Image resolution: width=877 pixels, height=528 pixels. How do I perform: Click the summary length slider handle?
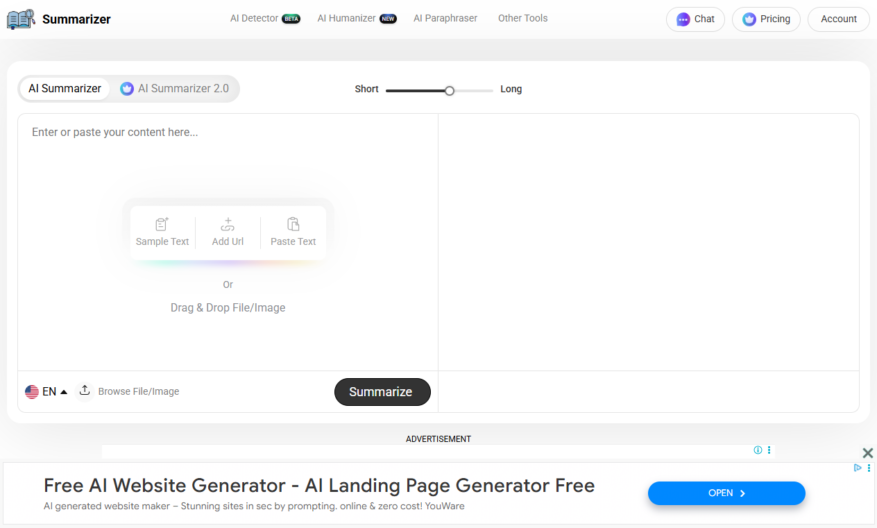449,91
